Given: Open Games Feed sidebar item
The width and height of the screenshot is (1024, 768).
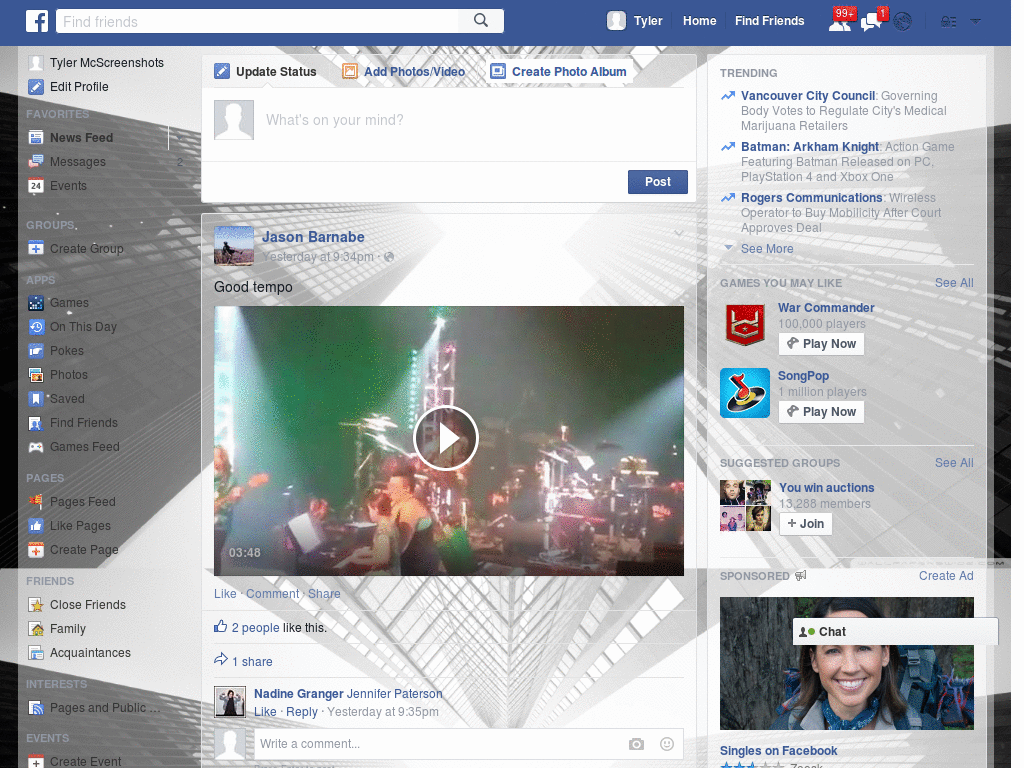Looking at the screenshot, I should [x=85, y=447].
